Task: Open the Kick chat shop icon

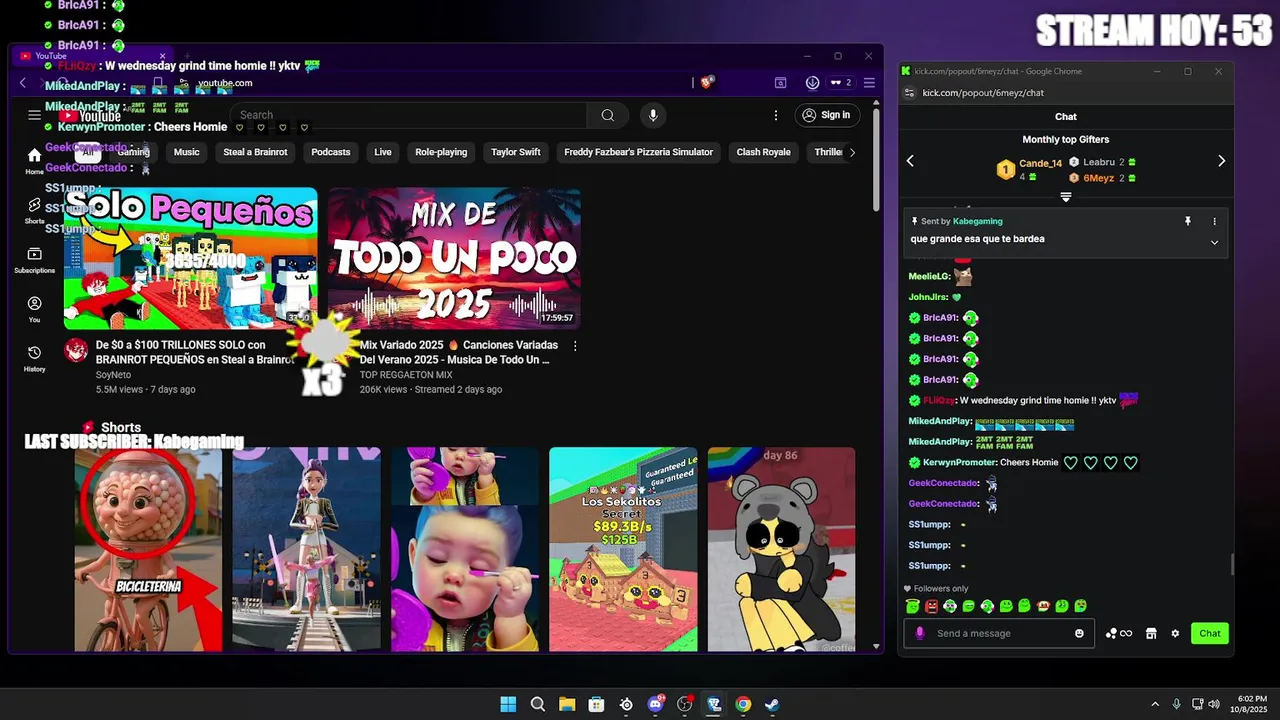Action: click(x=1151, y=633)
